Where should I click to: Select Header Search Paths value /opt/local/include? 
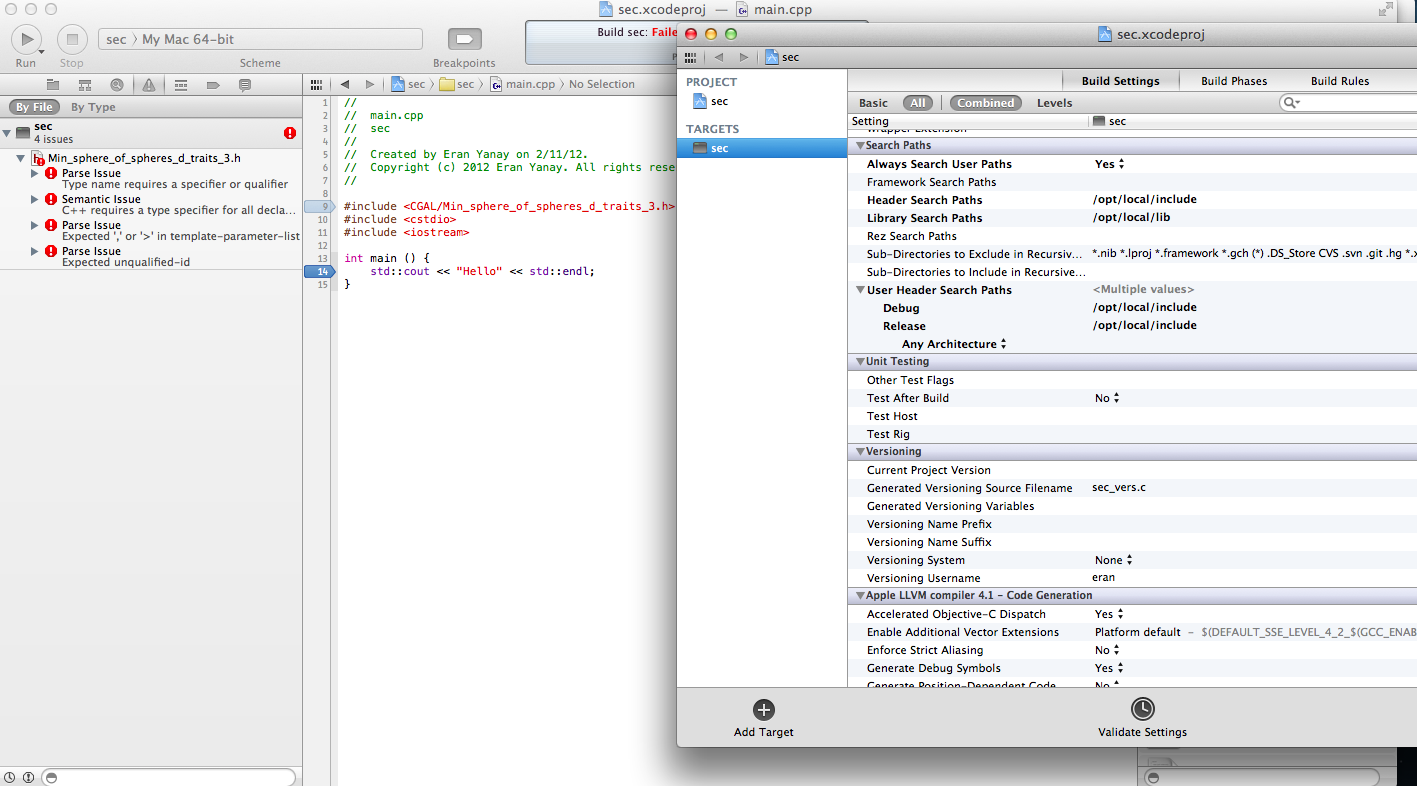click(x=1145, y=200)
